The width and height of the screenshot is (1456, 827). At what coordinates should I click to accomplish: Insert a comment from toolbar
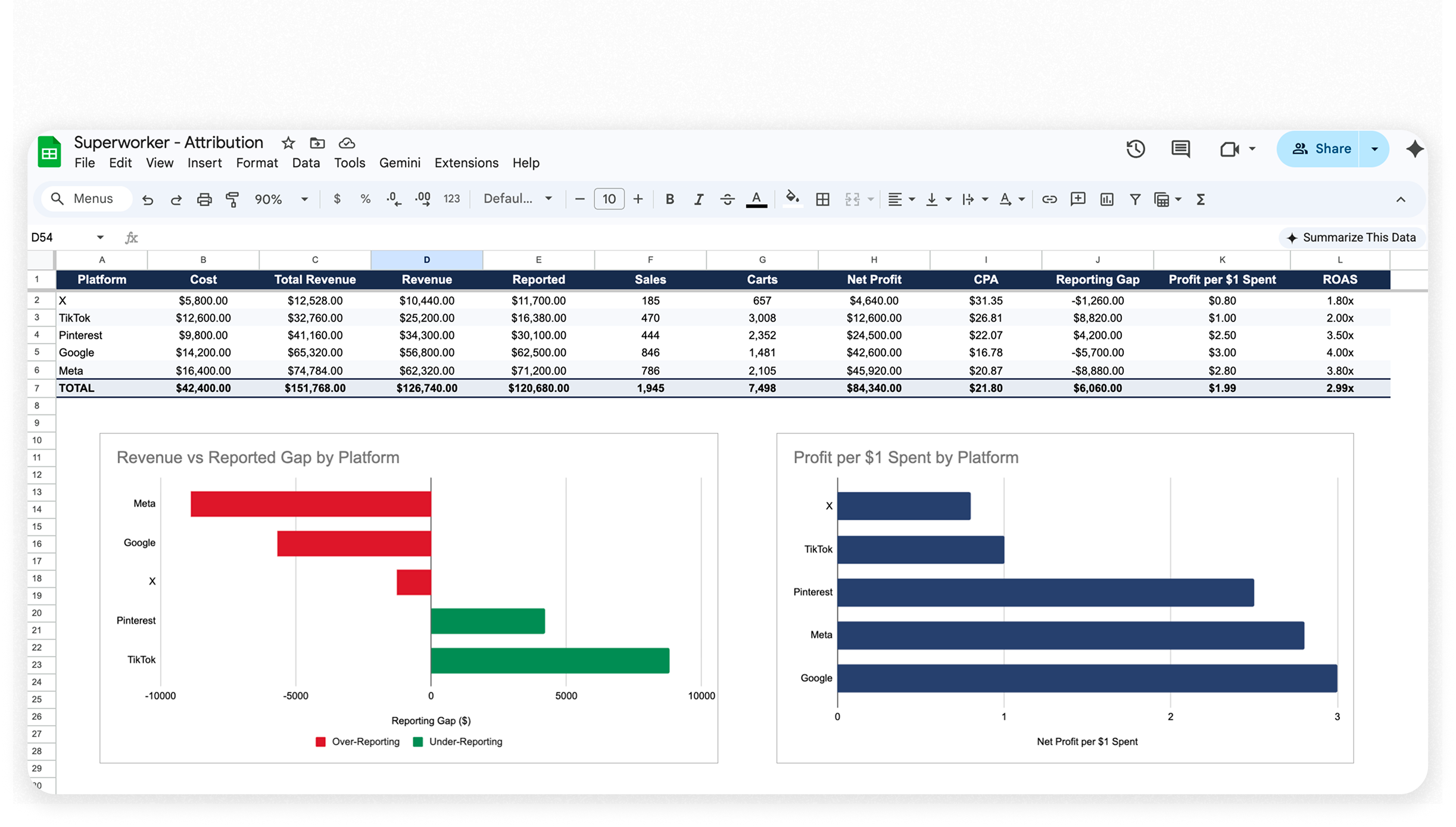1078,199
